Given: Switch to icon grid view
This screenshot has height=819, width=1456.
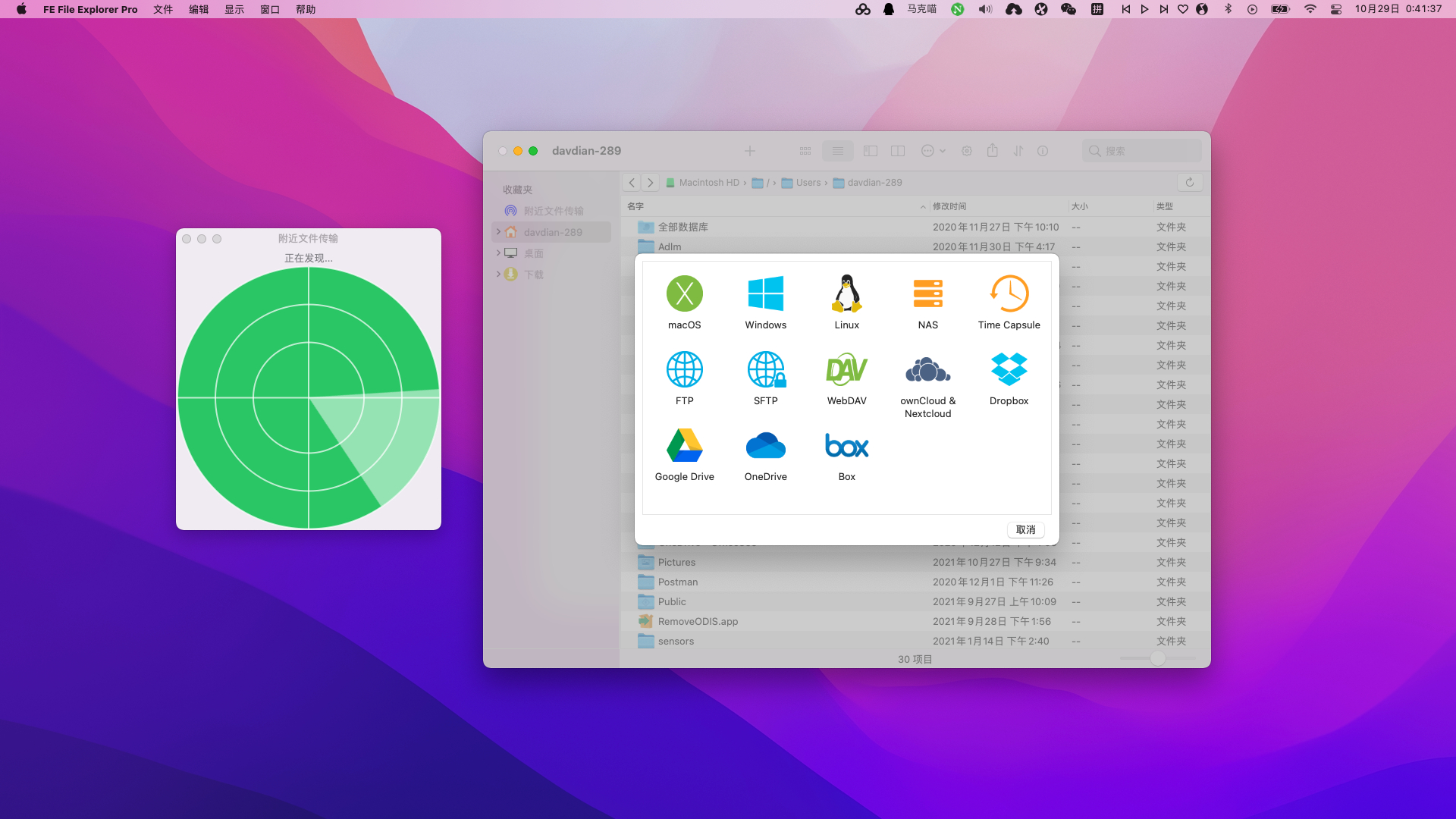Looking at the screenshot, I should point(805,151).
